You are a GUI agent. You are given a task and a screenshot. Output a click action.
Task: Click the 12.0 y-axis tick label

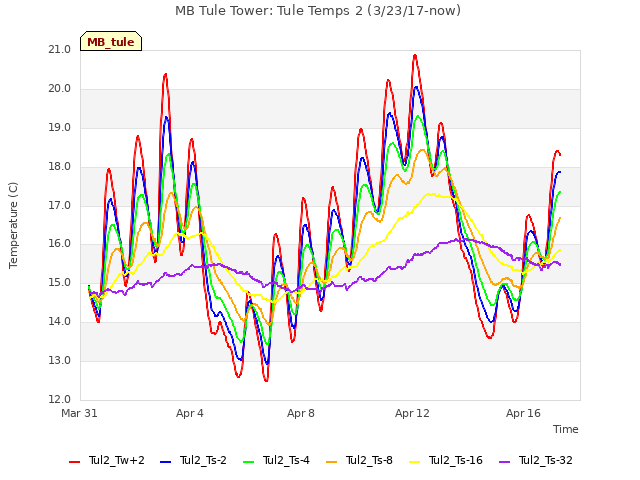60,399
